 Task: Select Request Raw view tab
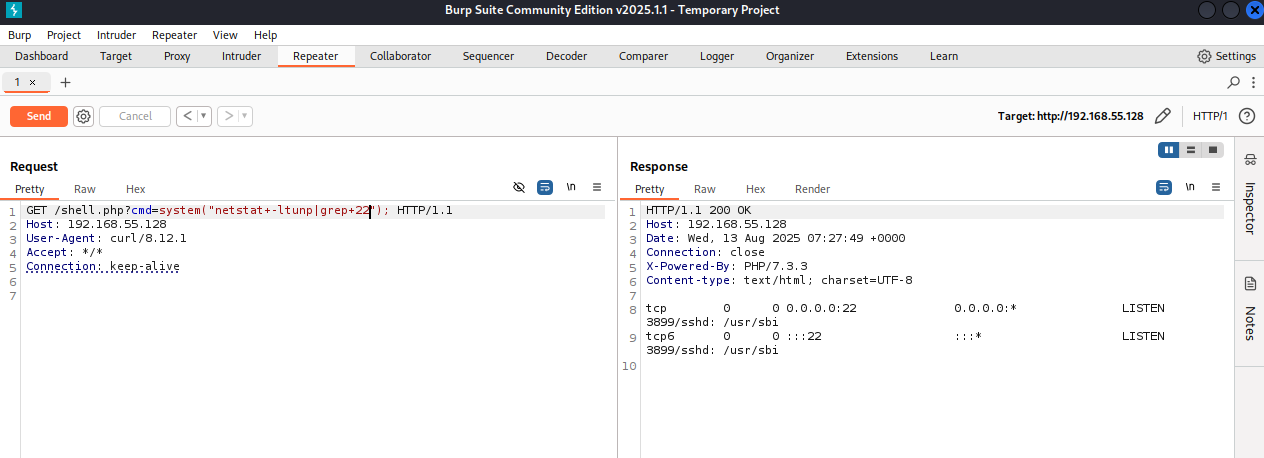(85, 189)
